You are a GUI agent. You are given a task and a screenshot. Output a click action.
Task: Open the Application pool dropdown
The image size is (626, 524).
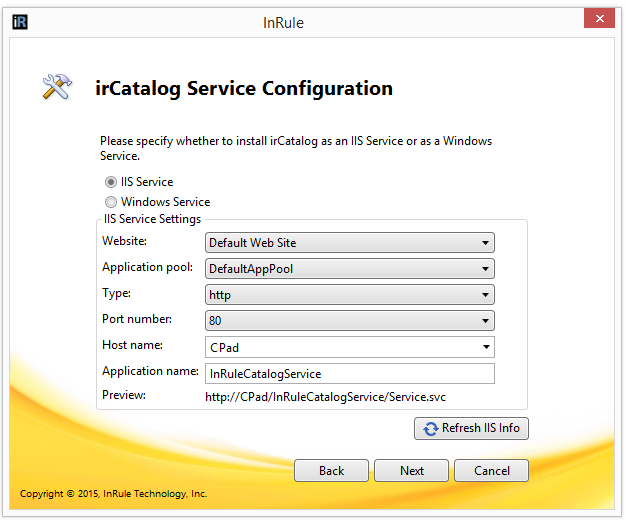[x=350, y=269]
